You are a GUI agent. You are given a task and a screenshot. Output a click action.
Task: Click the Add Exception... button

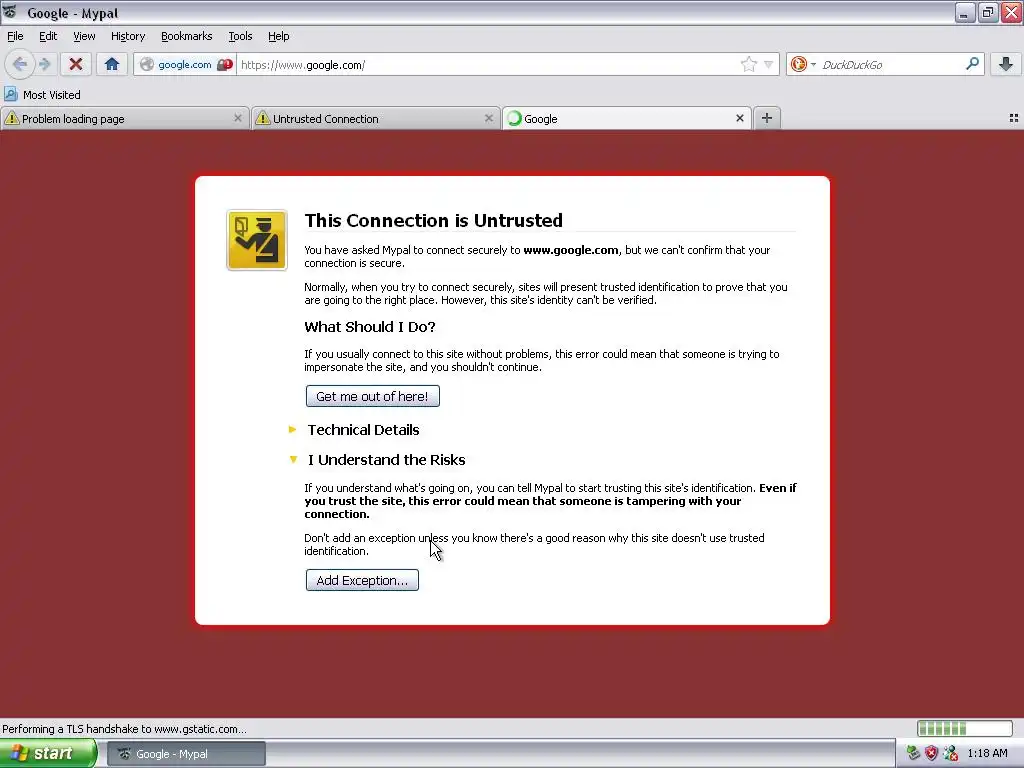[362, 581]
